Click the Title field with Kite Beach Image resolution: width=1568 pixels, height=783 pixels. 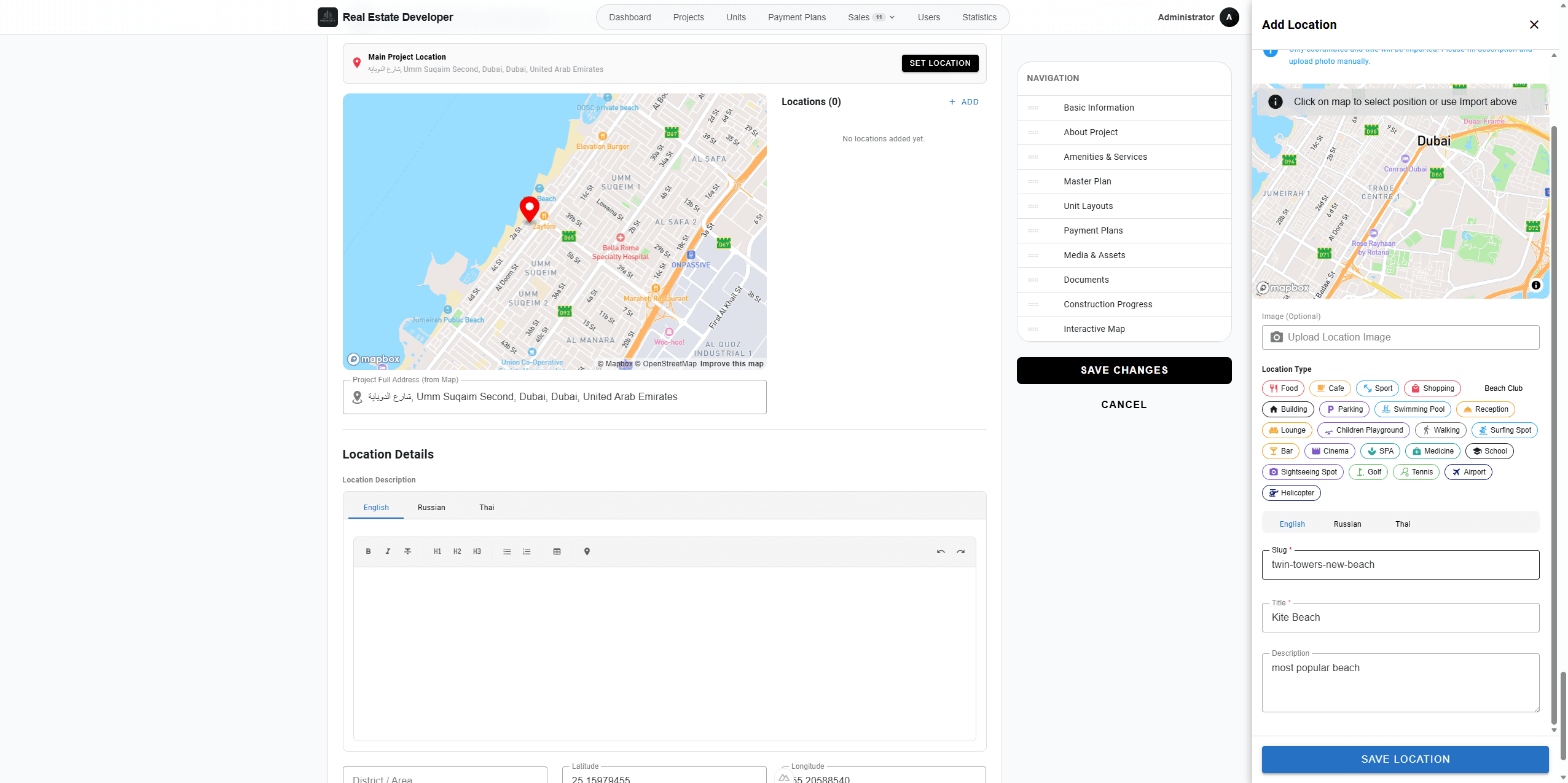point(1400,618)
